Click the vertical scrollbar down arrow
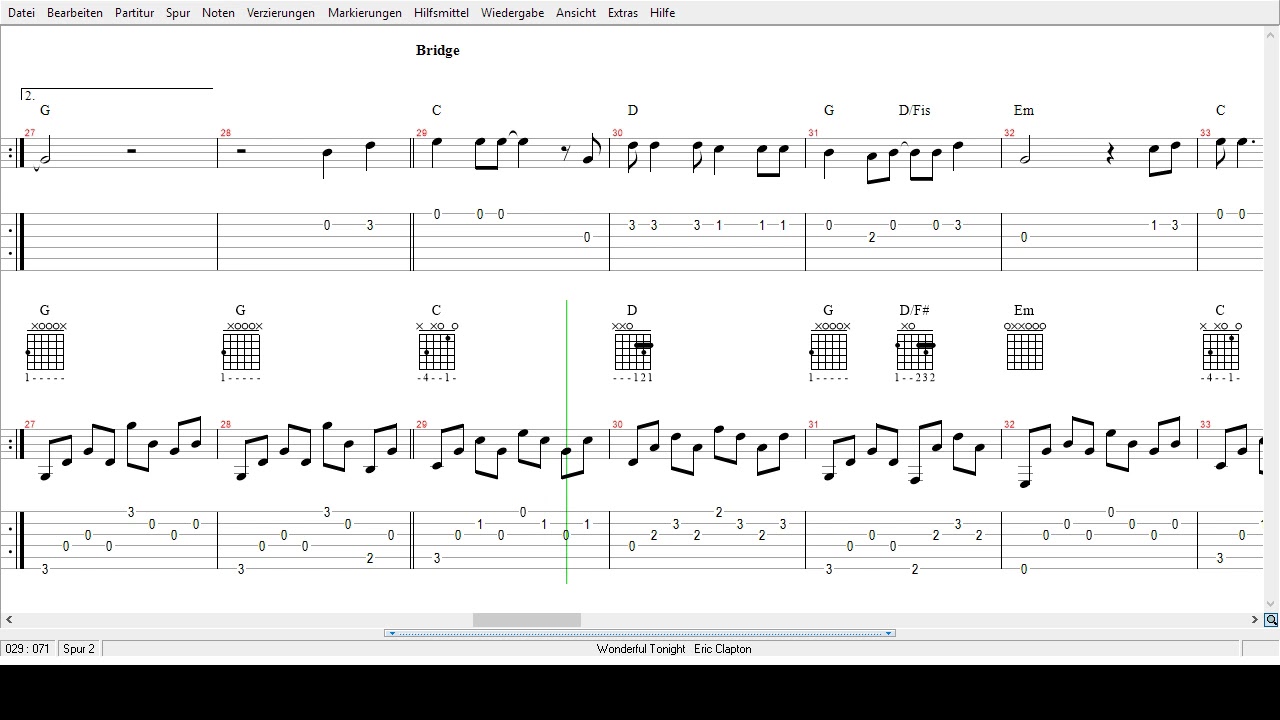This screenshot has height=720, width=1280. pyautogui.click(x=1271, y=604)
